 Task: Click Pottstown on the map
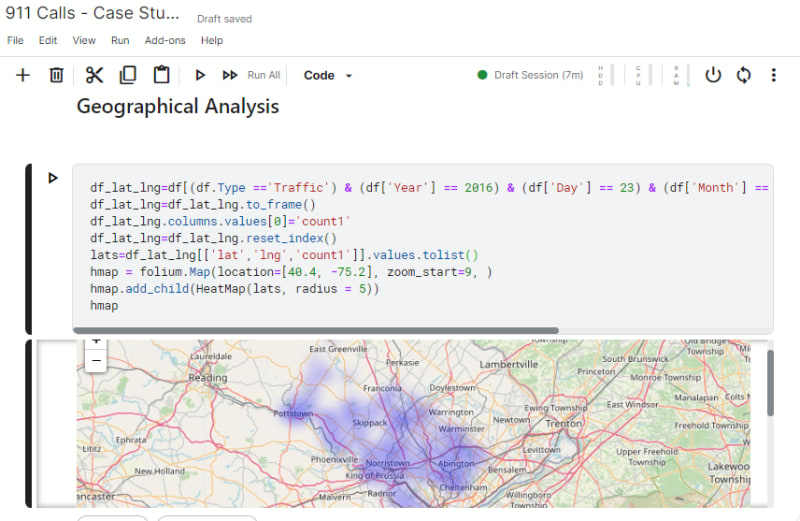point(293,413)
